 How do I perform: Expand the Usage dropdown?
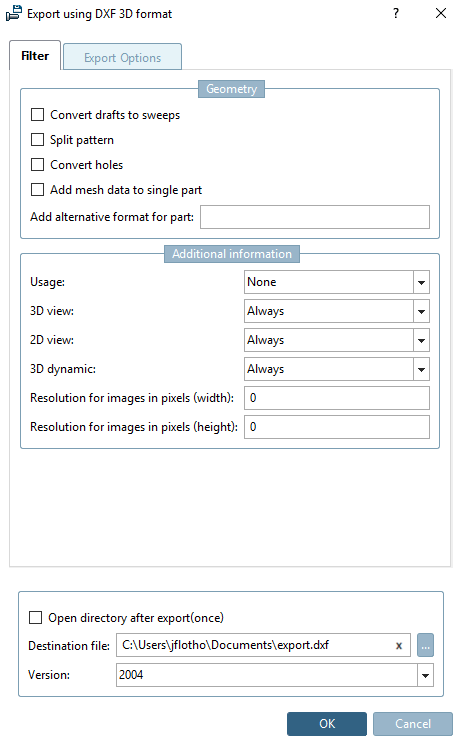pos(421,282)
